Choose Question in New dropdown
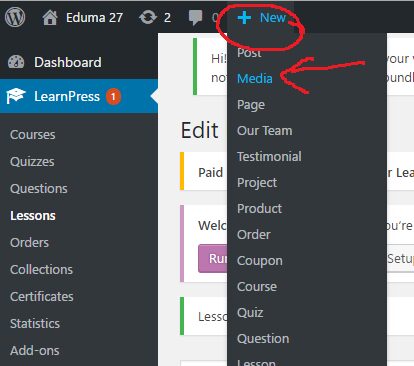Screen dimensions: 414x366 263,339
